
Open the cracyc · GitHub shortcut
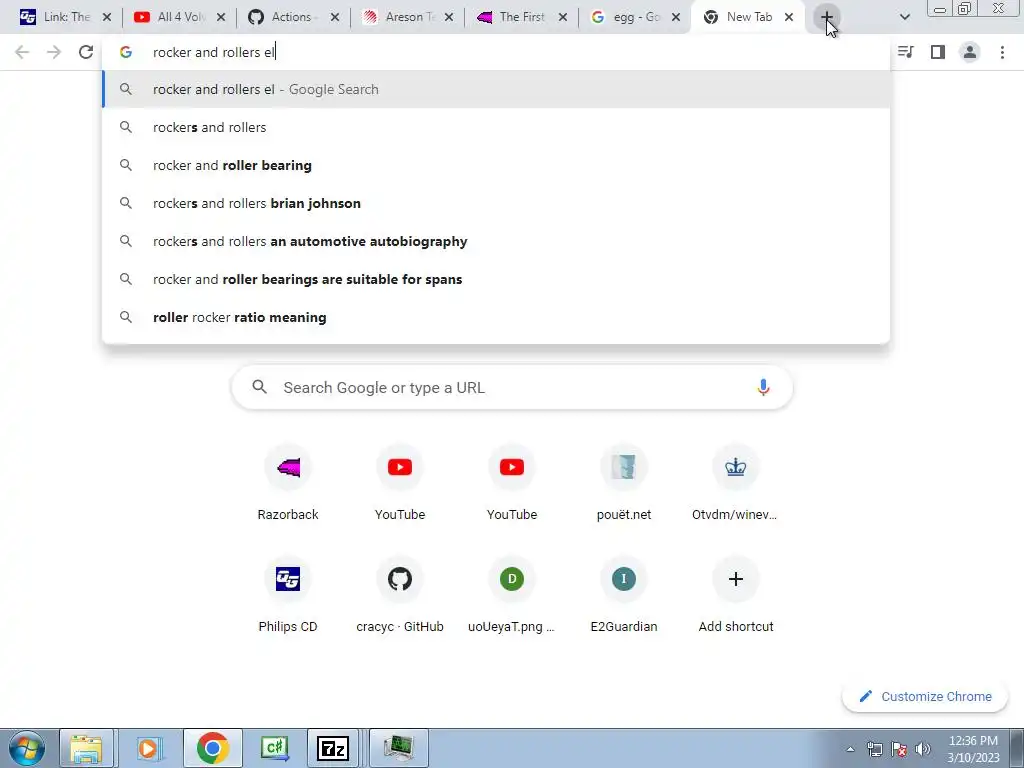click(400, 596)
